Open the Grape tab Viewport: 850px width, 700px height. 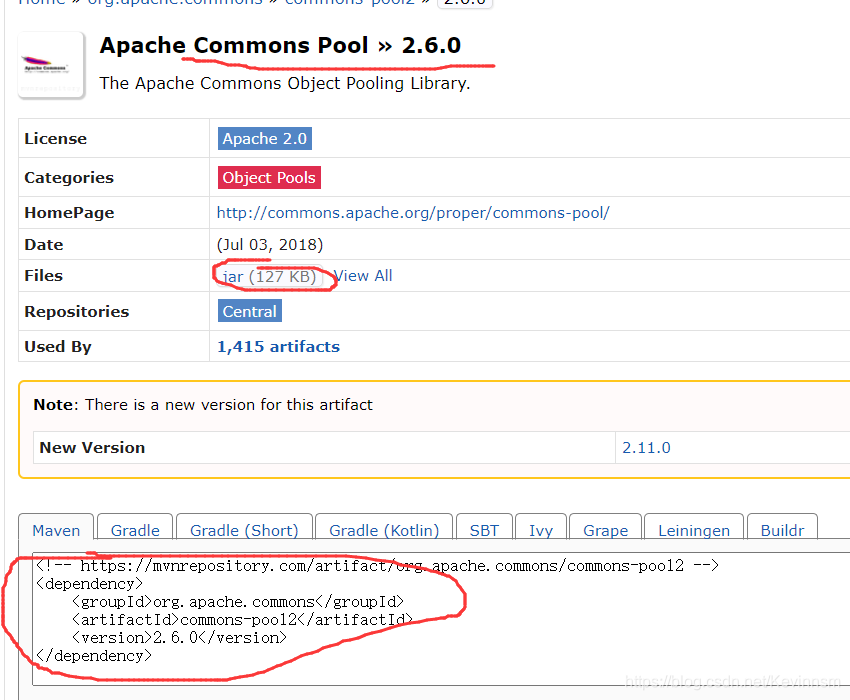606,530
